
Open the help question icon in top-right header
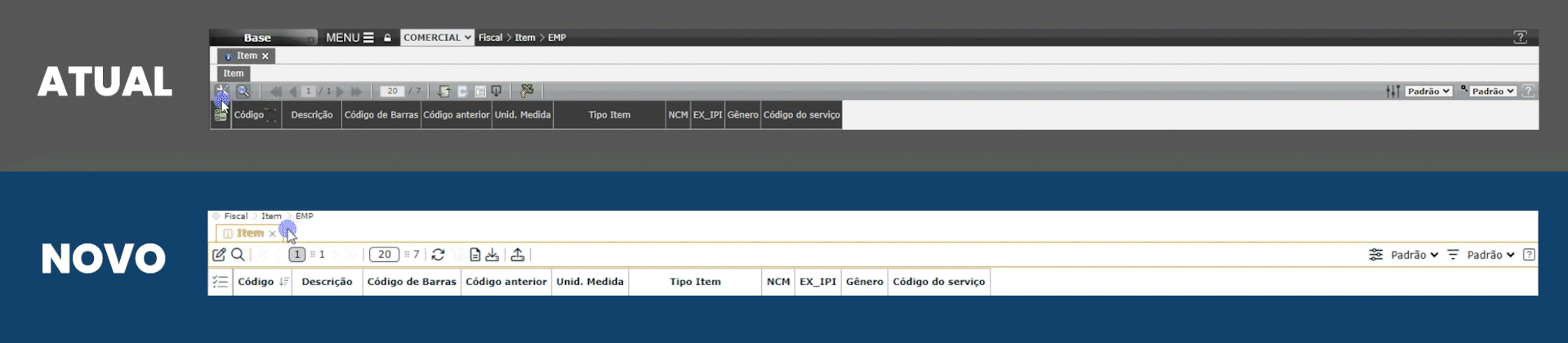(1520, 38)
